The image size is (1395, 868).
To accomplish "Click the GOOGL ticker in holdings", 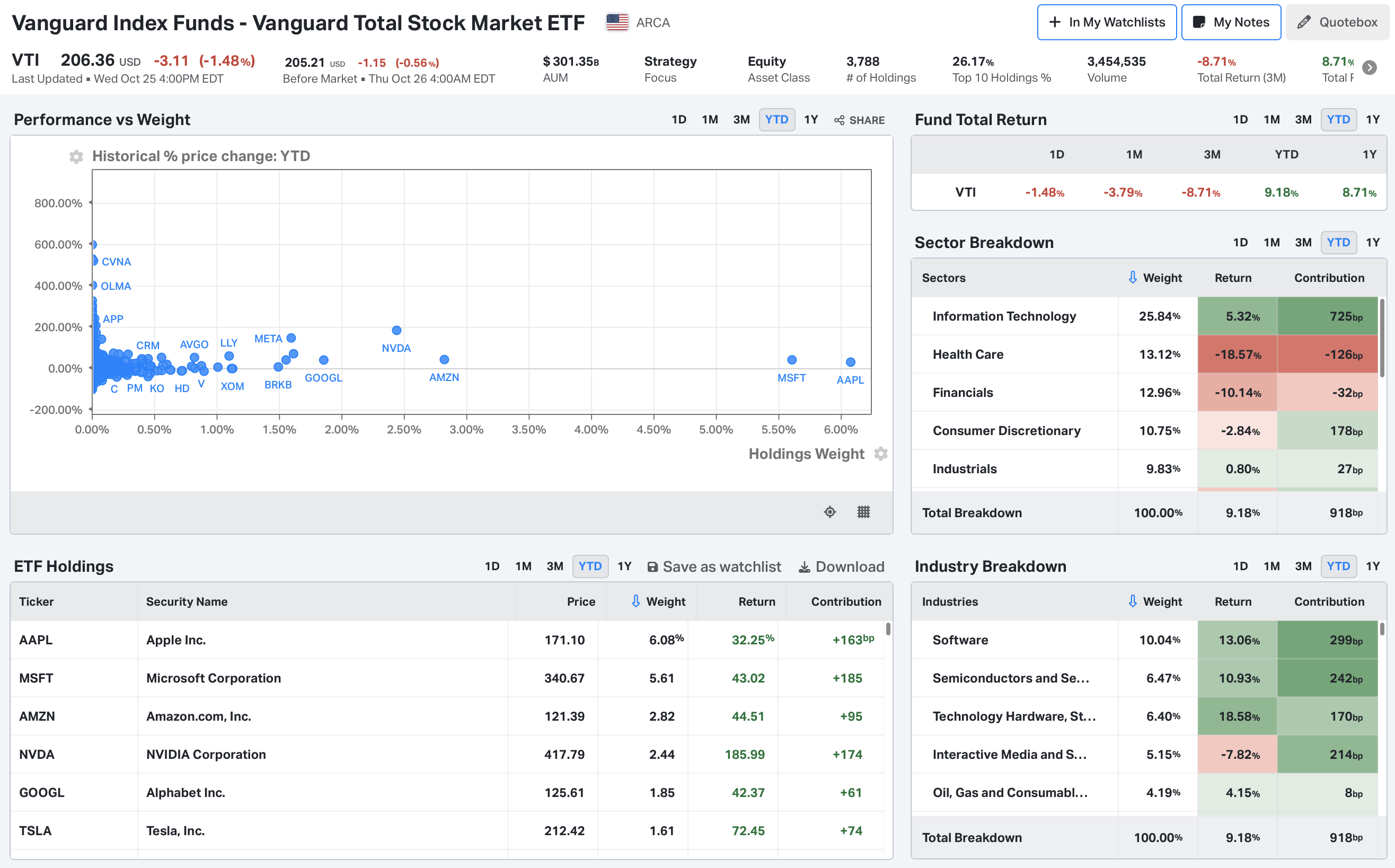I will [41, 792].
